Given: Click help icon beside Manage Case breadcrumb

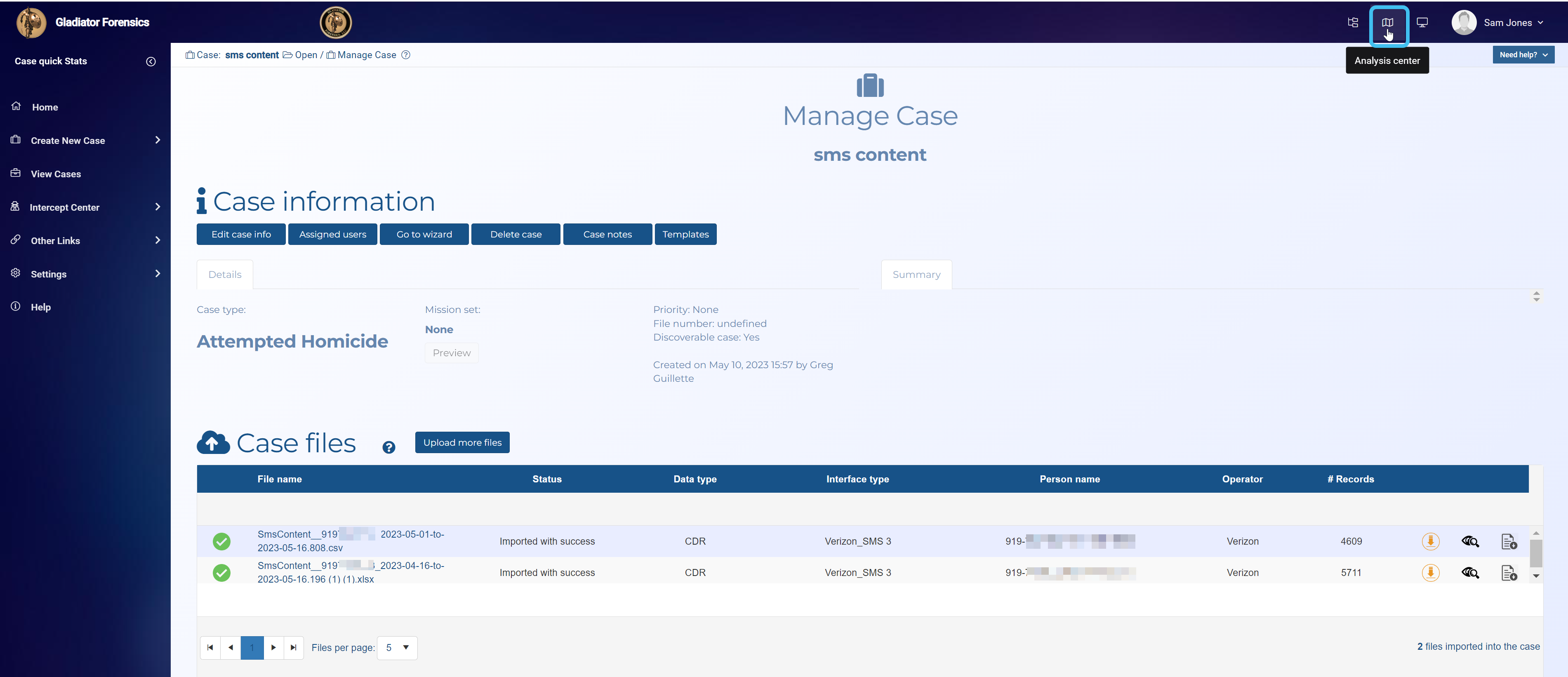Looking at the screenshot, I should pyautogui.click(x=406, y=55).
